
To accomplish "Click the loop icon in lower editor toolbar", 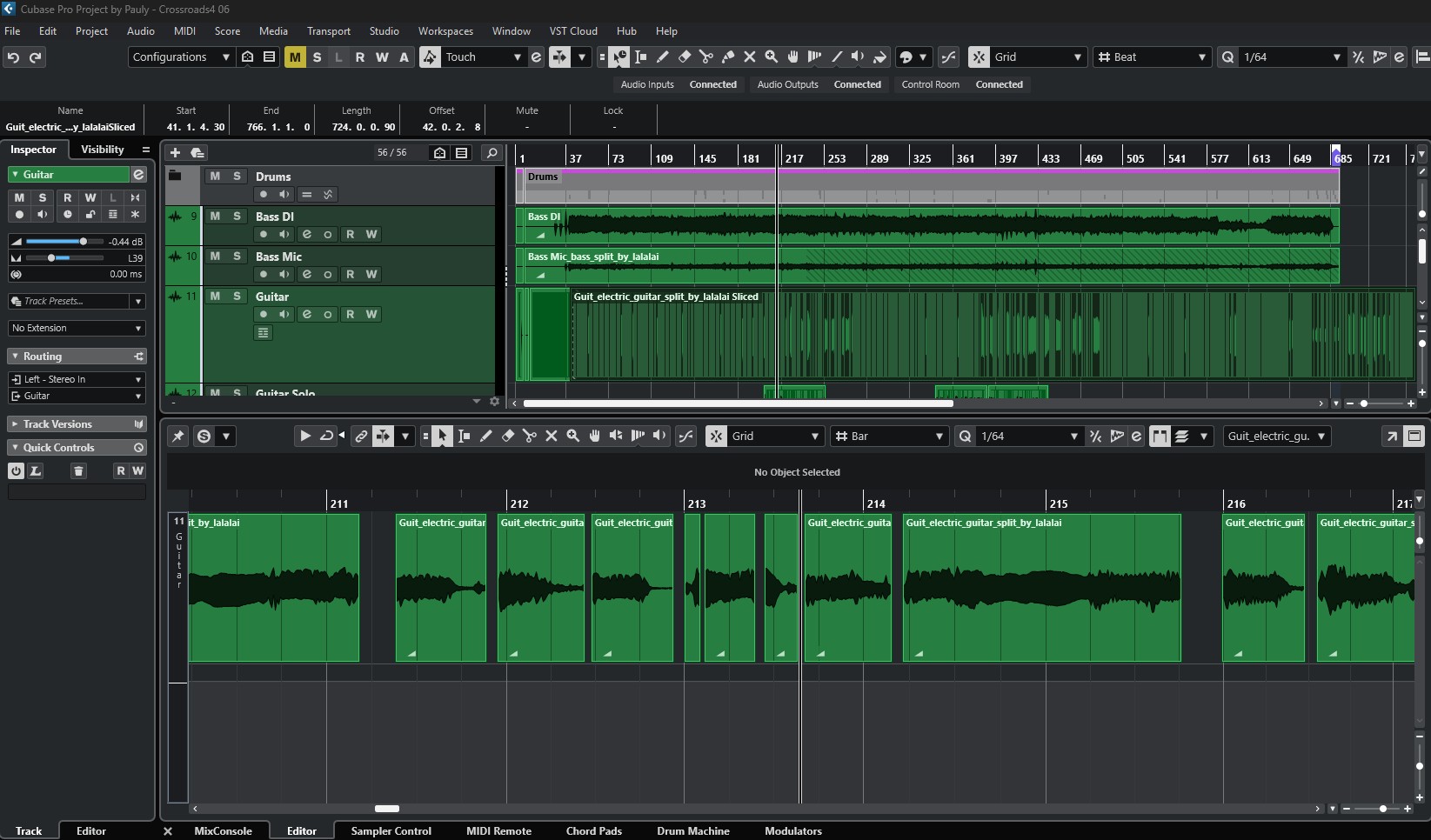I will coord(327,436).
